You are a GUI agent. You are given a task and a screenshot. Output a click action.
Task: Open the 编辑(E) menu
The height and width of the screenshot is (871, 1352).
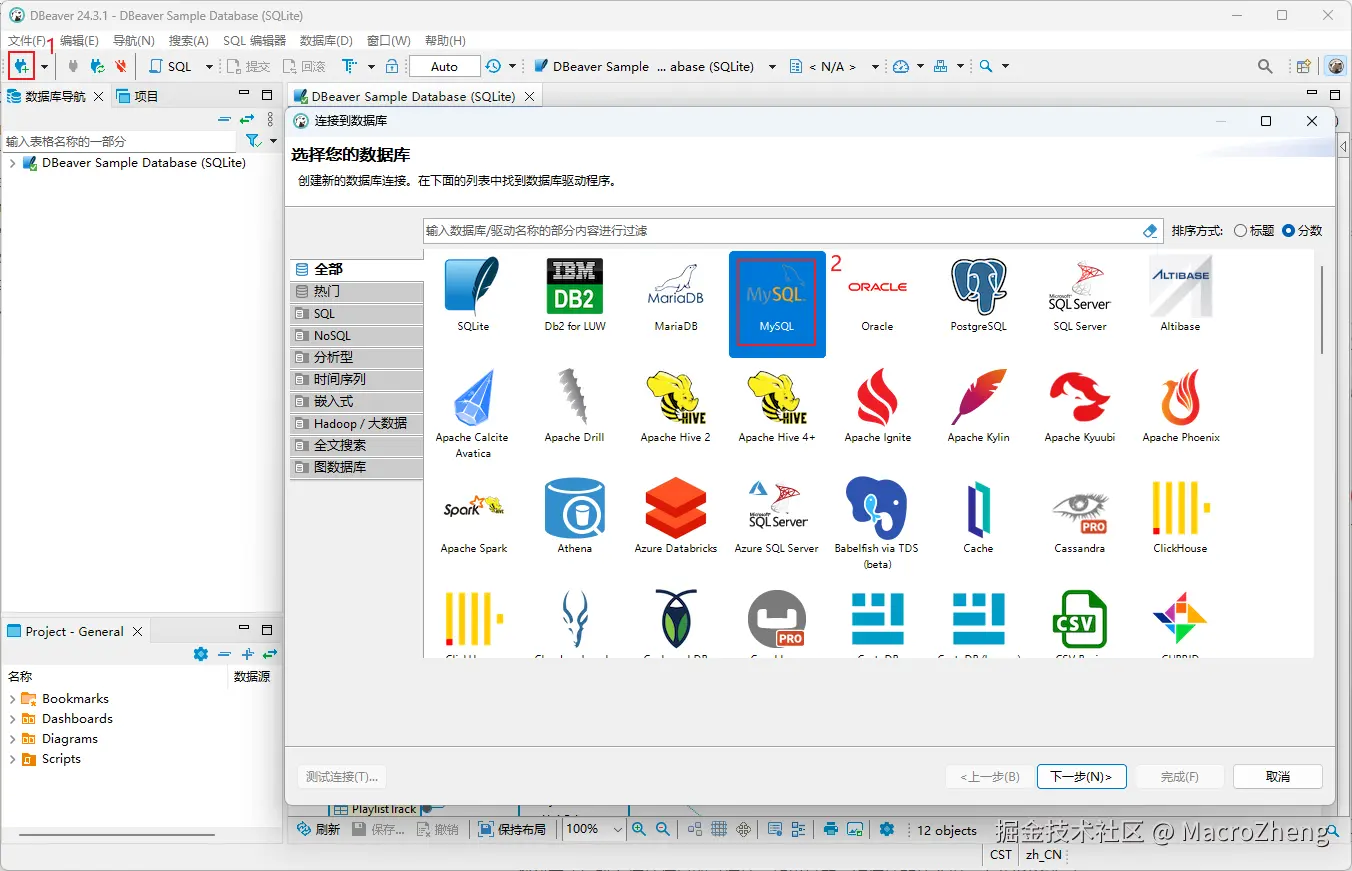[79, 41]
